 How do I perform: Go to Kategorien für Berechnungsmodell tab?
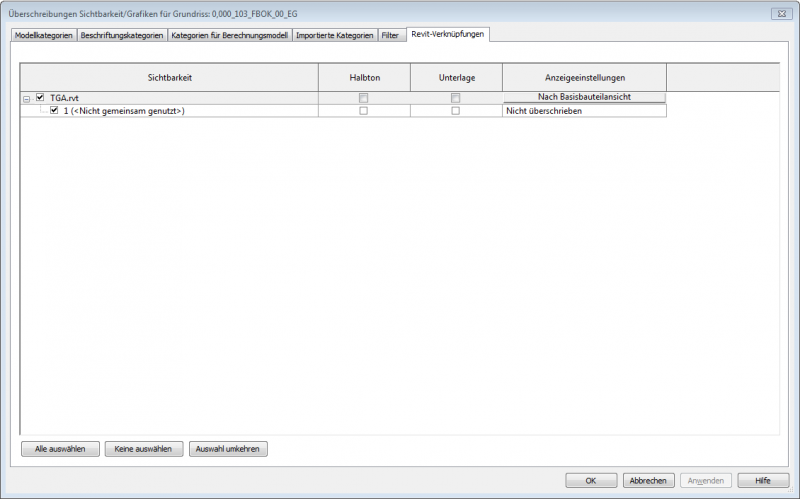[x=229, y=36]
